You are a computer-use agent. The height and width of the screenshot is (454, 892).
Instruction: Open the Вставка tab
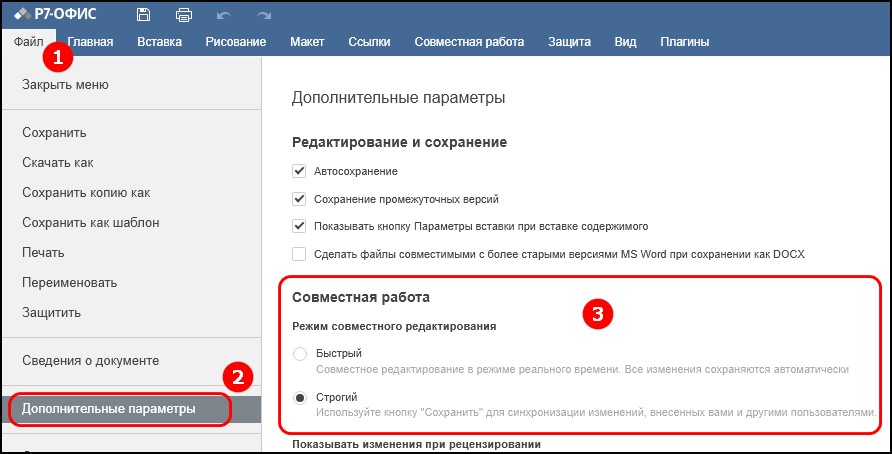pyautogui.click(x=159, y=42)
